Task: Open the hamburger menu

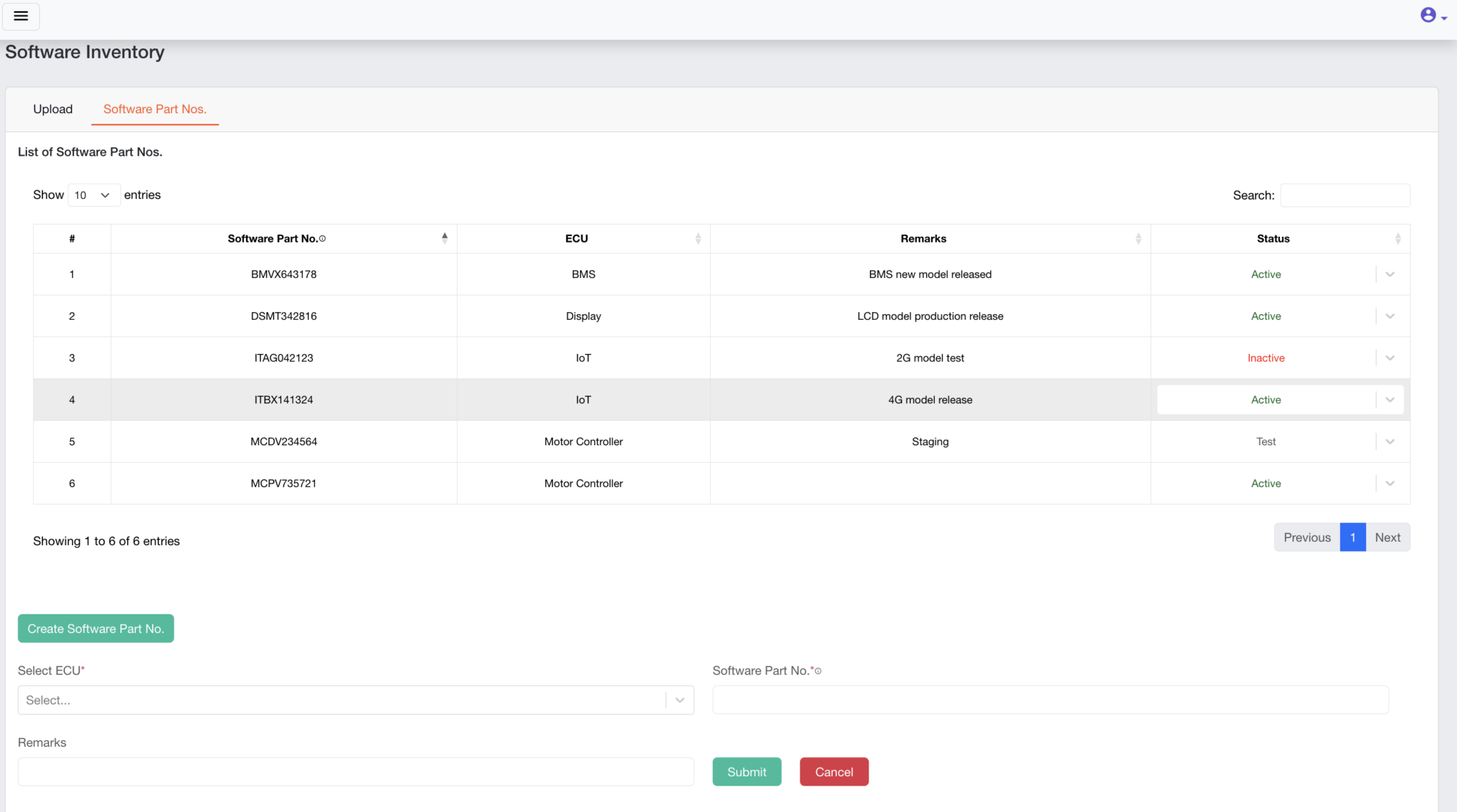Action: pyautogui.click(x=21, y=16)
